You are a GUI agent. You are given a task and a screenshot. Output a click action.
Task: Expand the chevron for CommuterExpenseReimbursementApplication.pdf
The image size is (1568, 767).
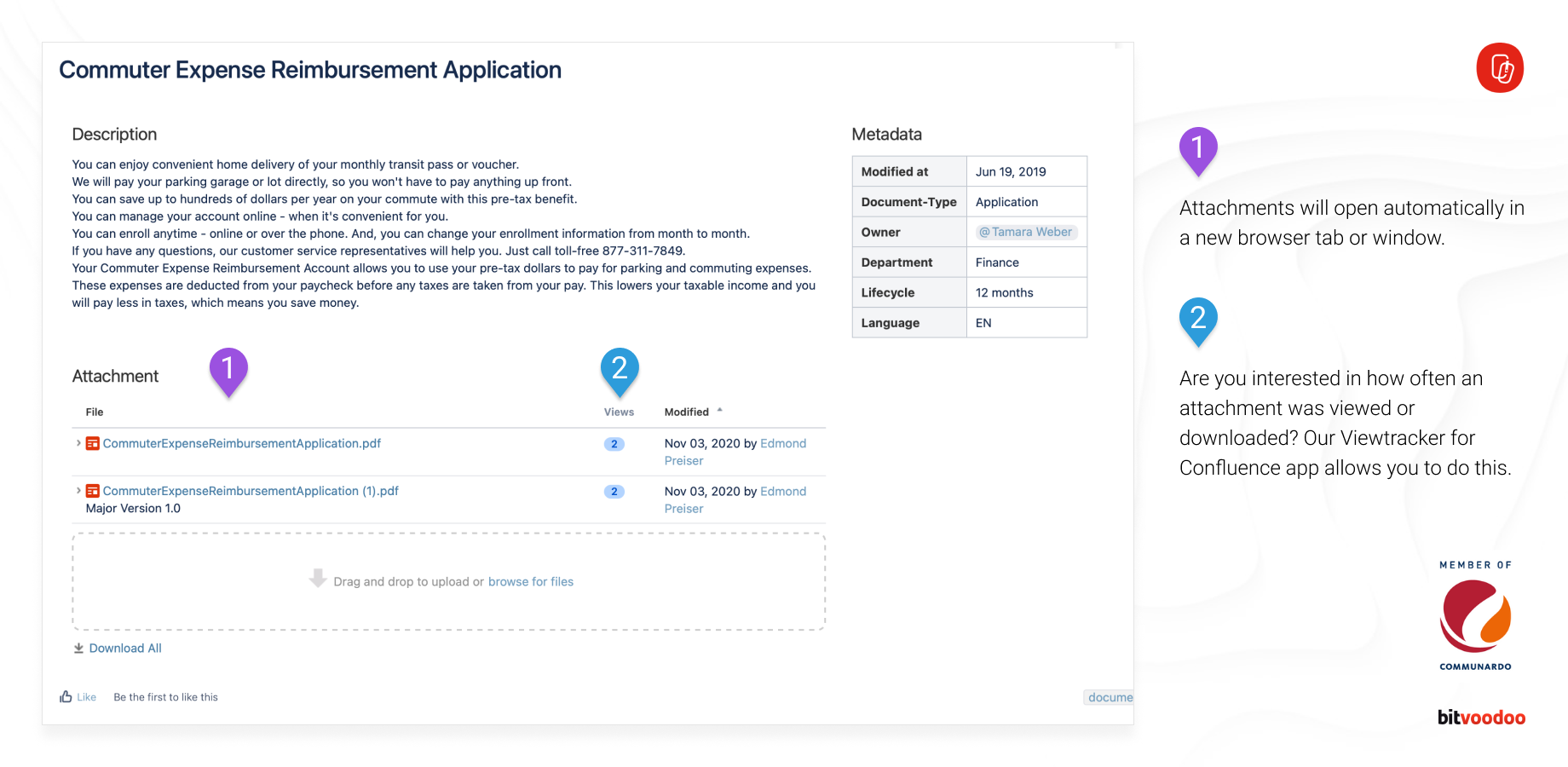coord(78,443)
